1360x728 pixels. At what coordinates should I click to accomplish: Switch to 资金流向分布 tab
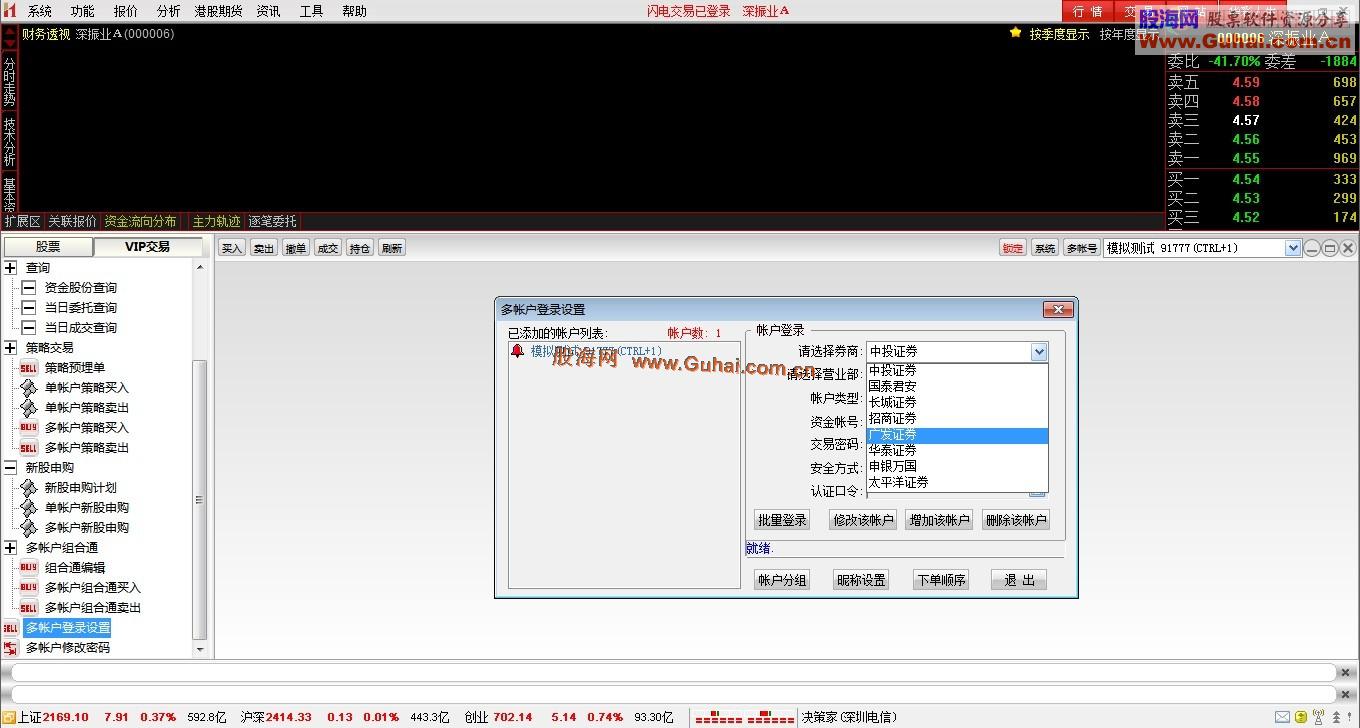tap(140, 221)
